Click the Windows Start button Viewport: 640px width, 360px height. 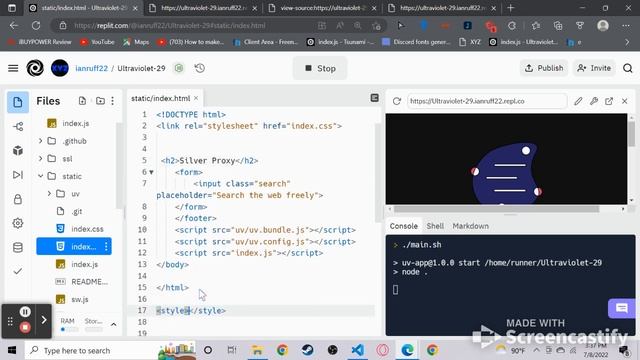[12, 350]
